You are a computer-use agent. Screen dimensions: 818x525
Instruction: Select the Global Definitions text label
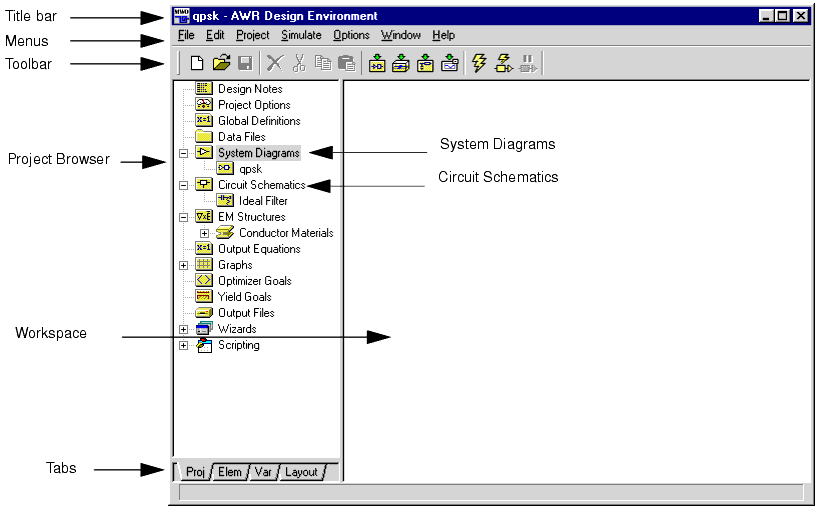pos(259,121)
